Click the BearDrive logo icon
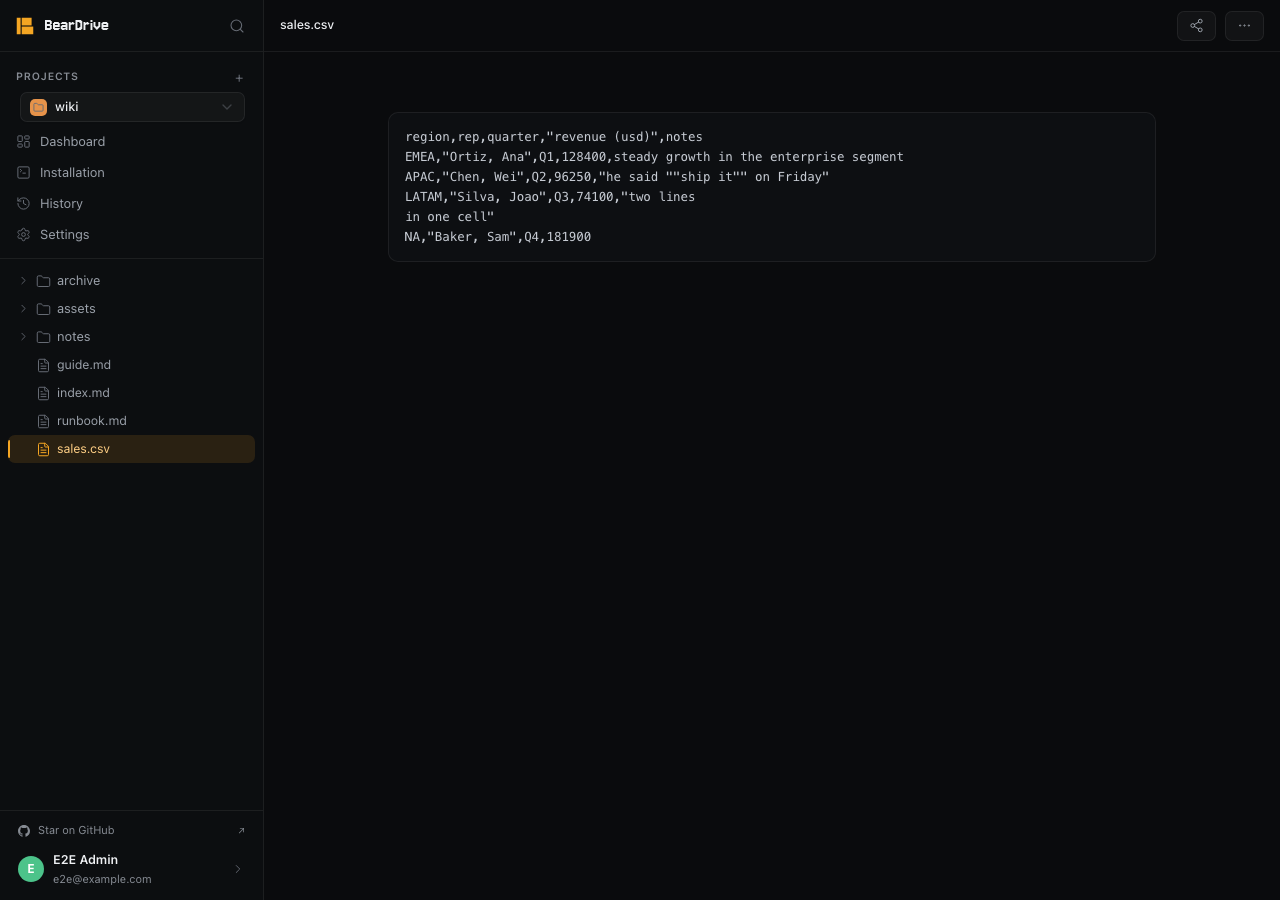This screenshot has width=1280, height=900. point(25,26)
